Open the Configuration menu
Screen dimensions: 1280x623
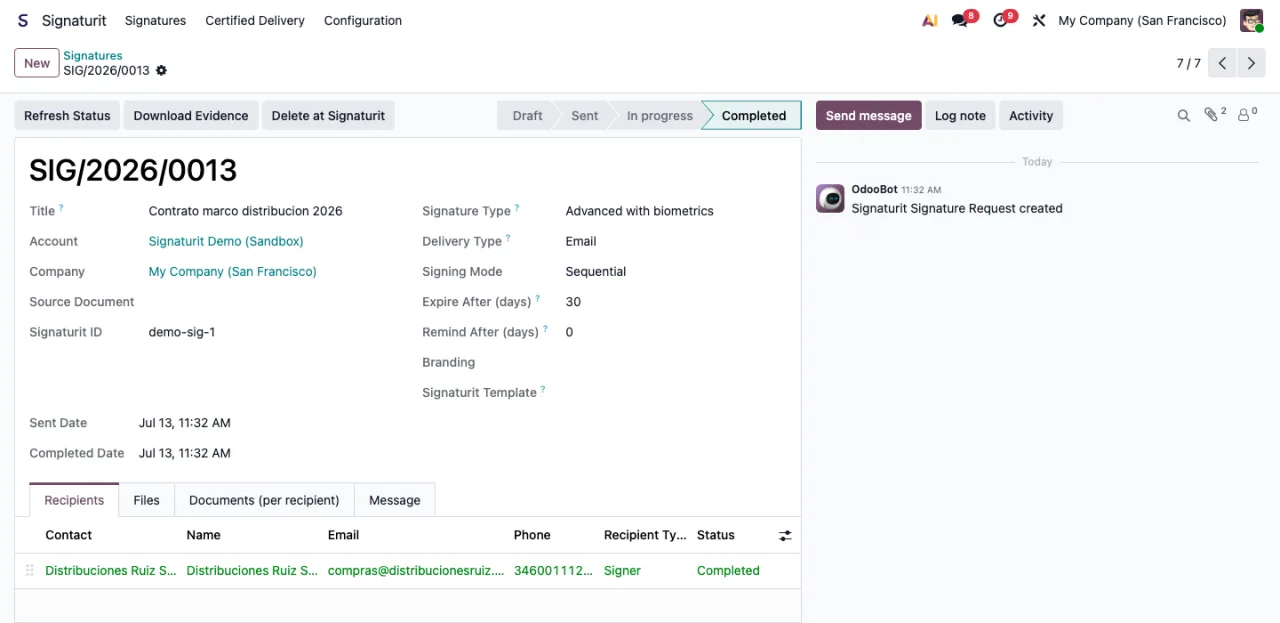coord(363,20)
